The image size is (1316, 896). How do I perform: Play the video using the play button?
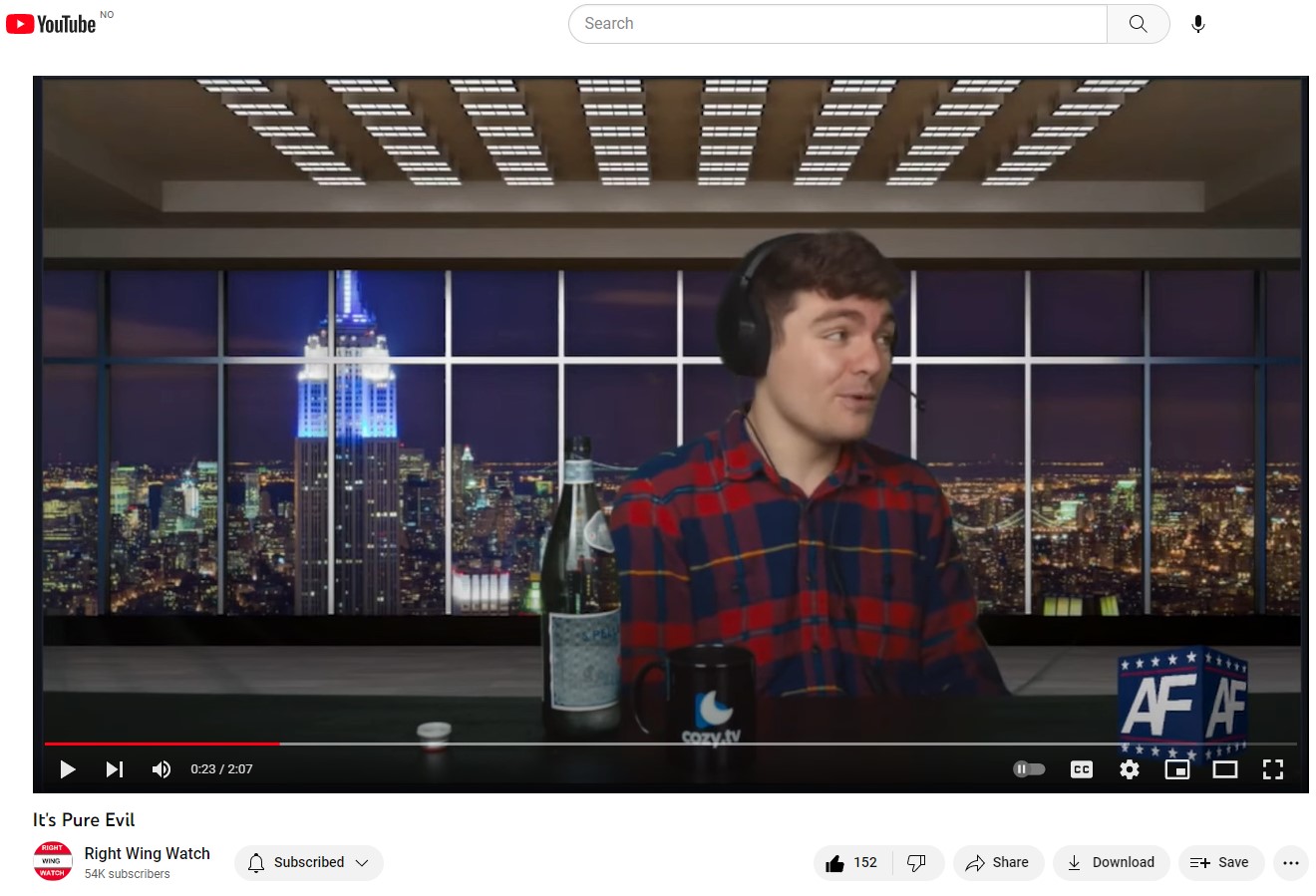point(68,769)
